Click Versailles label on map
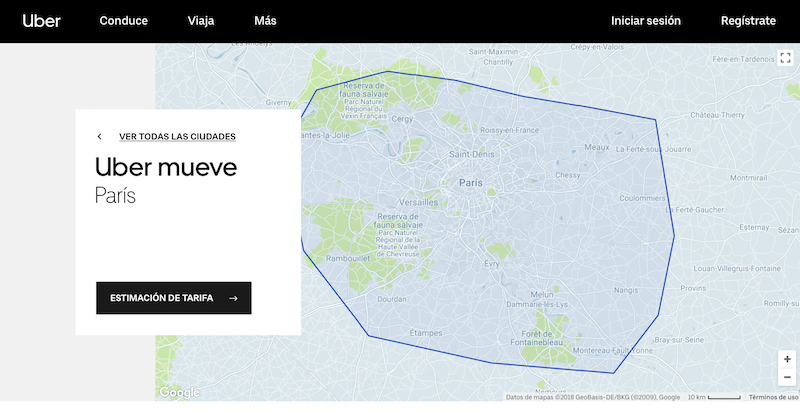The image size is (800, 411). [x=418, y=202]
